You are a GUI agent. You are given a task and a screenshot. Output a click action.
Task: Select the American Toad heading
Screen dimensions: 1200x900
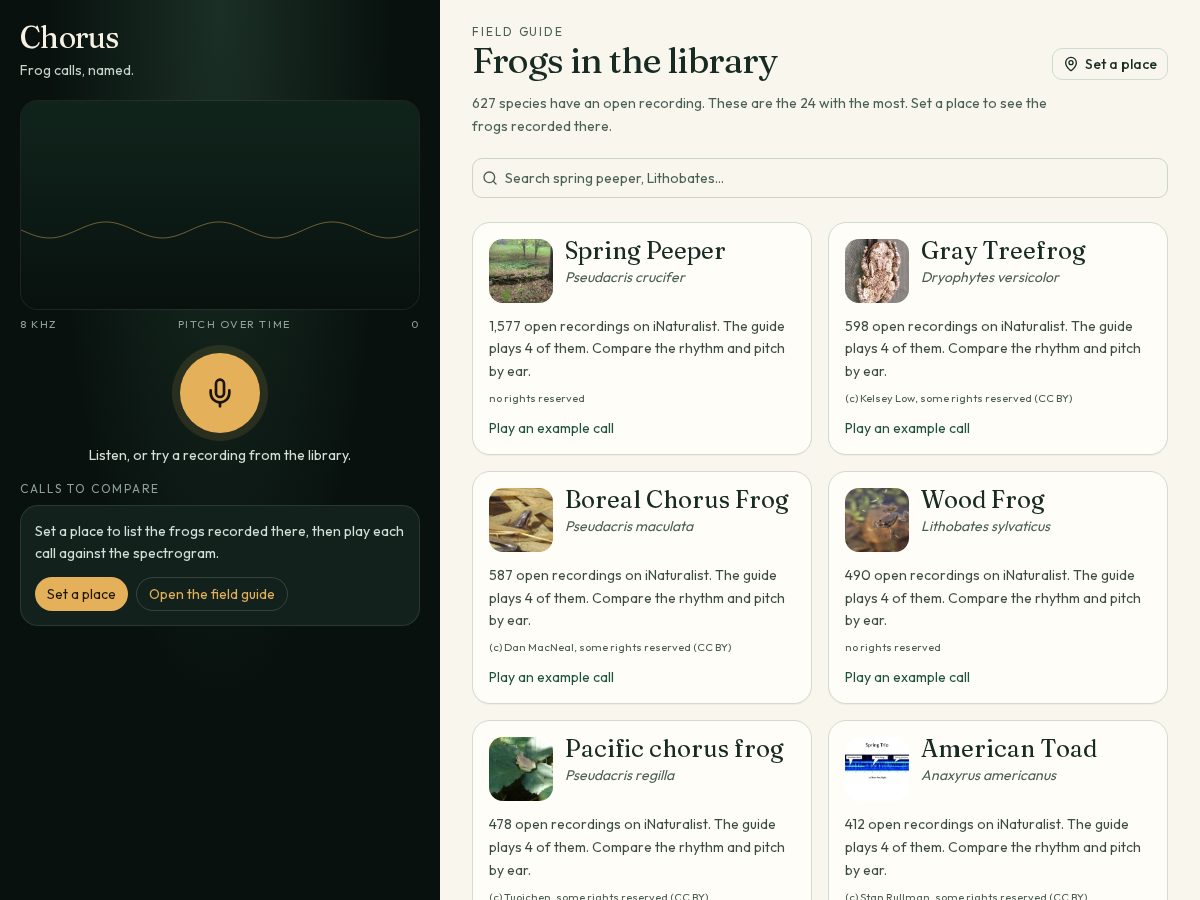click(x=1009, y=749)
